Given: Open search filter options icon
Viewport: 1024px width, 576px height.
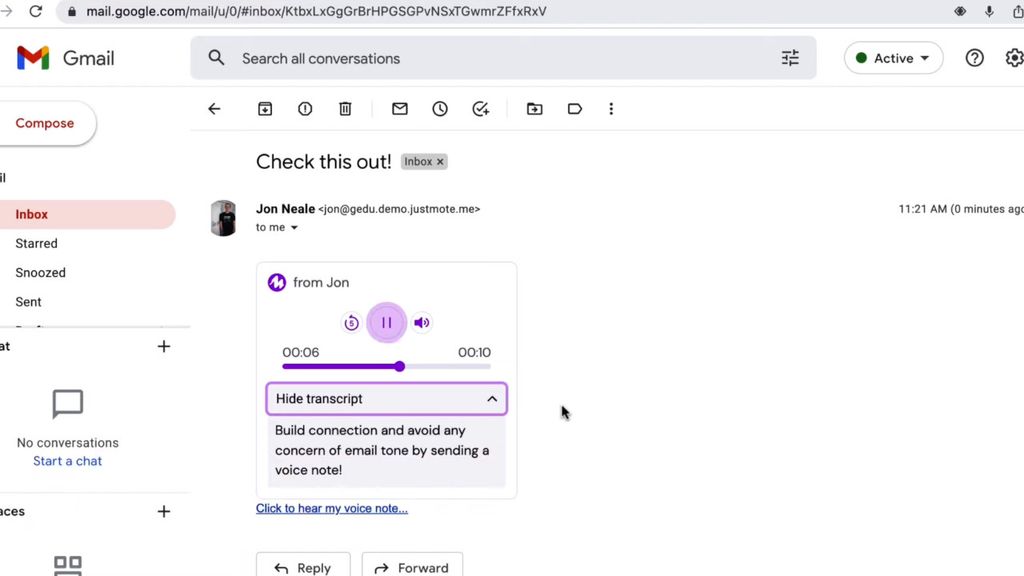Looking at the screenshot, I should 790,58.
